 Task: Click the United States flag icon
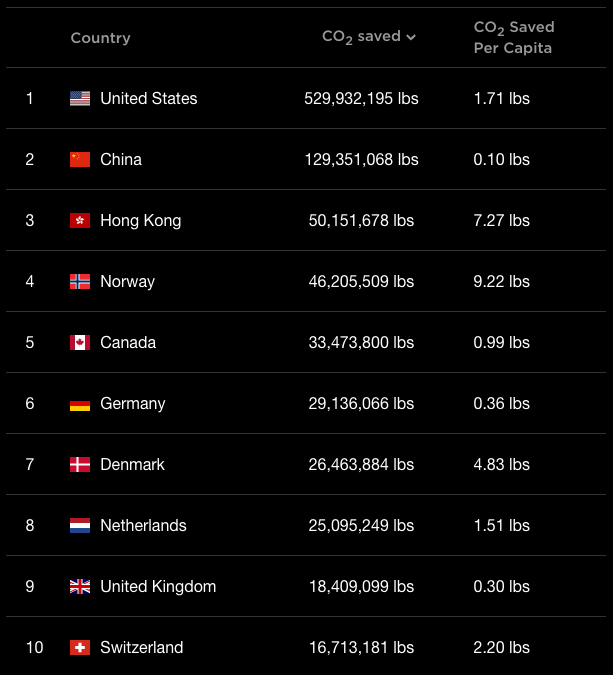(80, 99)
